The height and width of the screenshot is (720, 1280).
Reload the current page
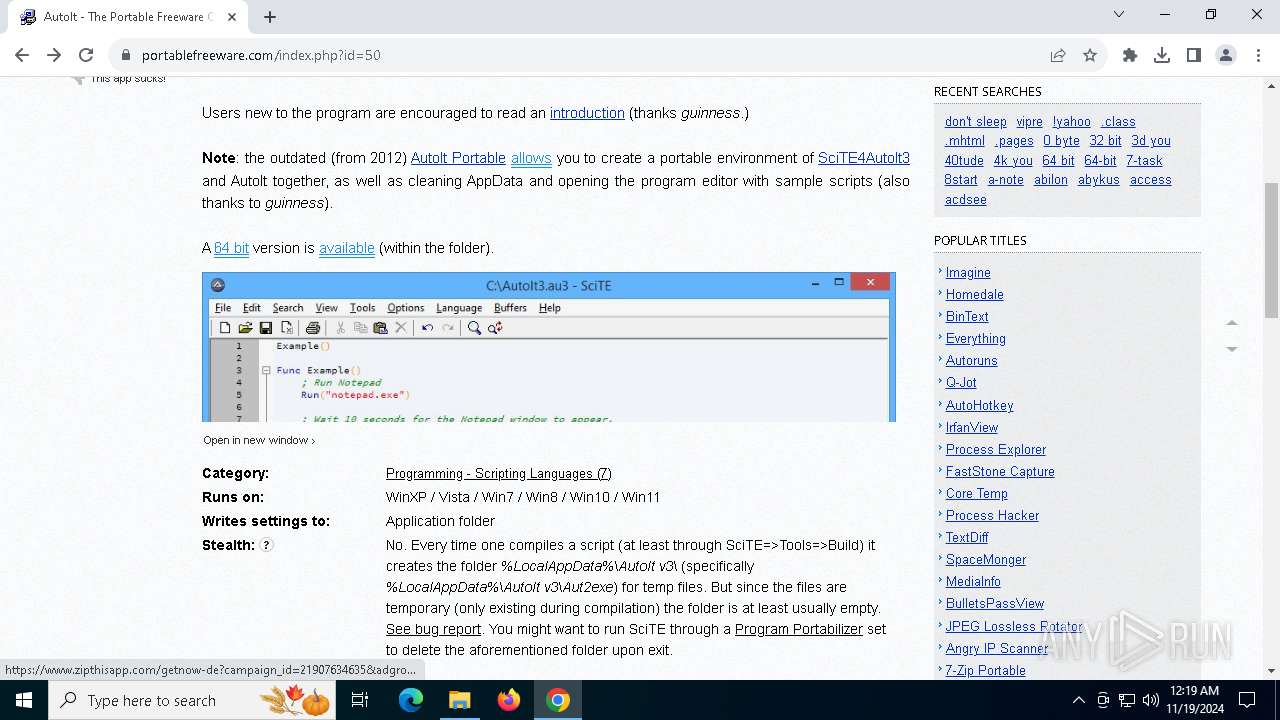coord(86,55)
